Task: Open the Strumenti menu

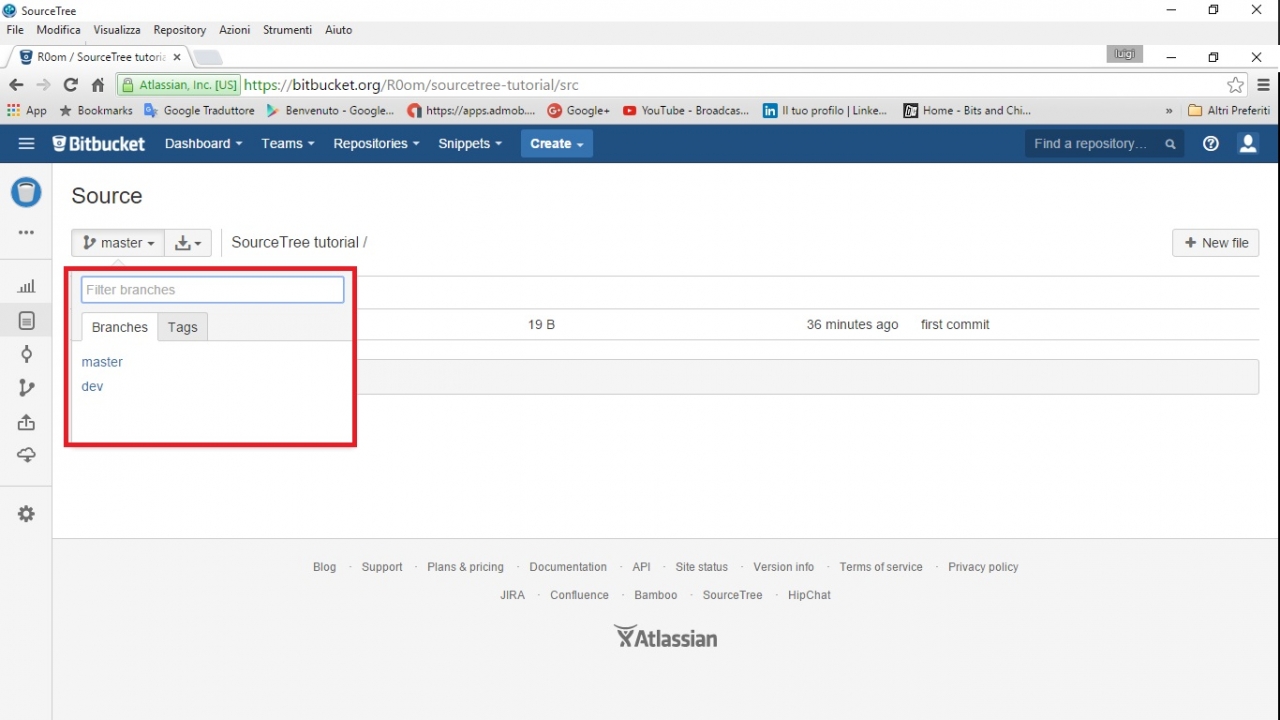Action: tap(288, 30)
